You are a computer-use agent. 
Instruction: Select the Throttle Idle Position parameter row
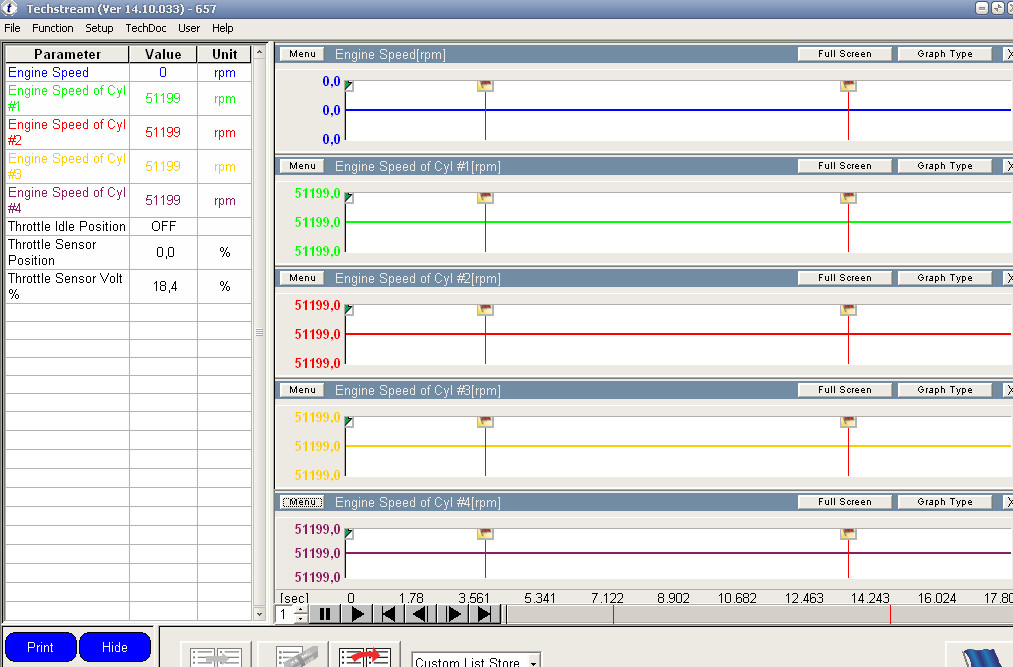[x=67, y=227]
